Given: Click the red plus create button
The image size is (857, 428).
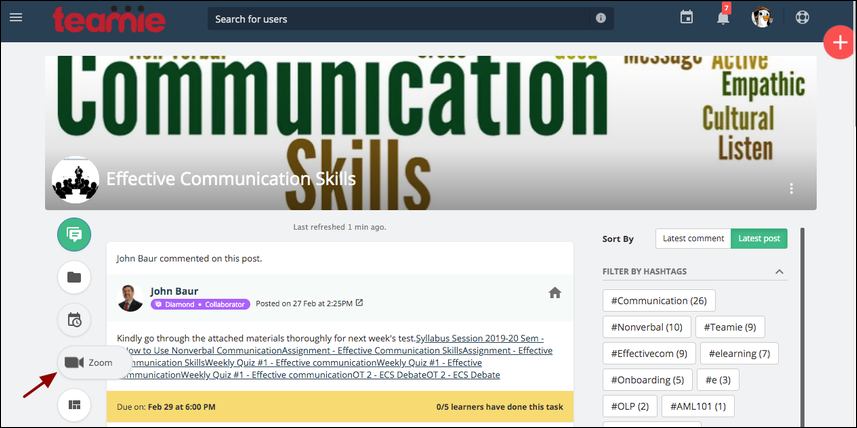Looking at the screenshot, I should (x=839, y=42).
